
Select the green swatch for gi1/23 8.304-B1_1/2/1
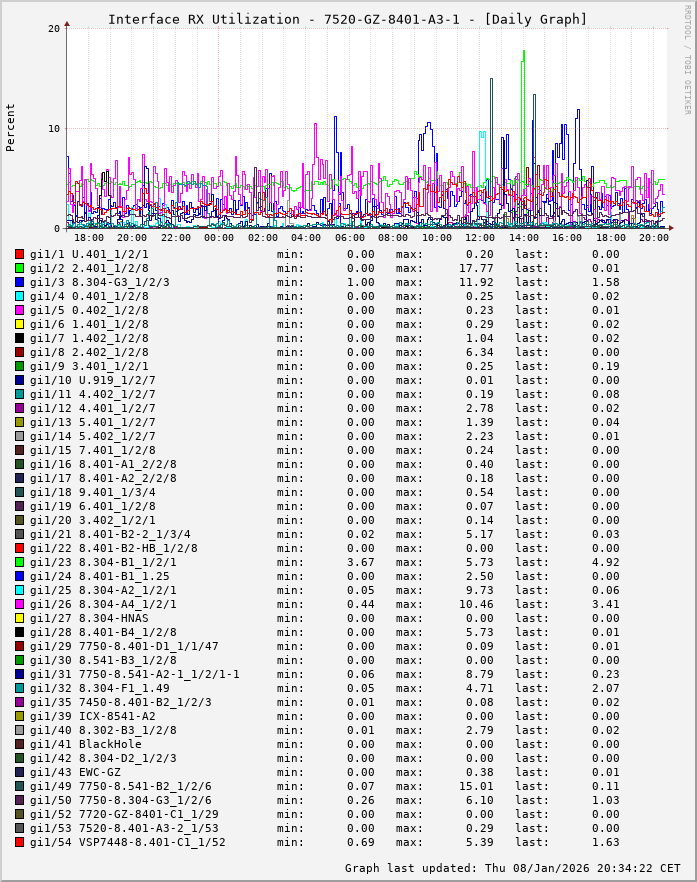coord(19,562)
